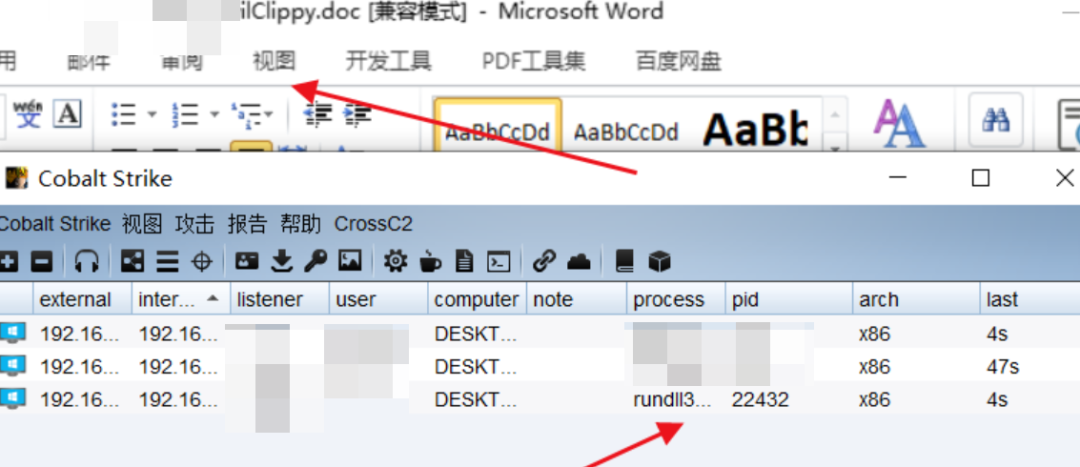Expand the bullet list dropdown arrow
This screenshot has width=1080, height=467.
152,114
